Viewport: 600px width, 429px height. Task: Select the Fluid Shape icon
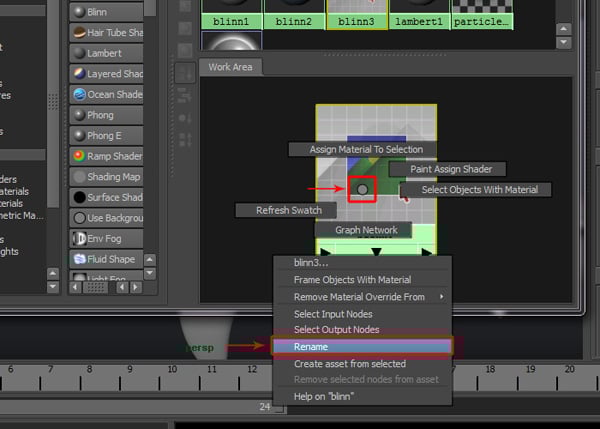pyautogui.click(x=80, y=258)
